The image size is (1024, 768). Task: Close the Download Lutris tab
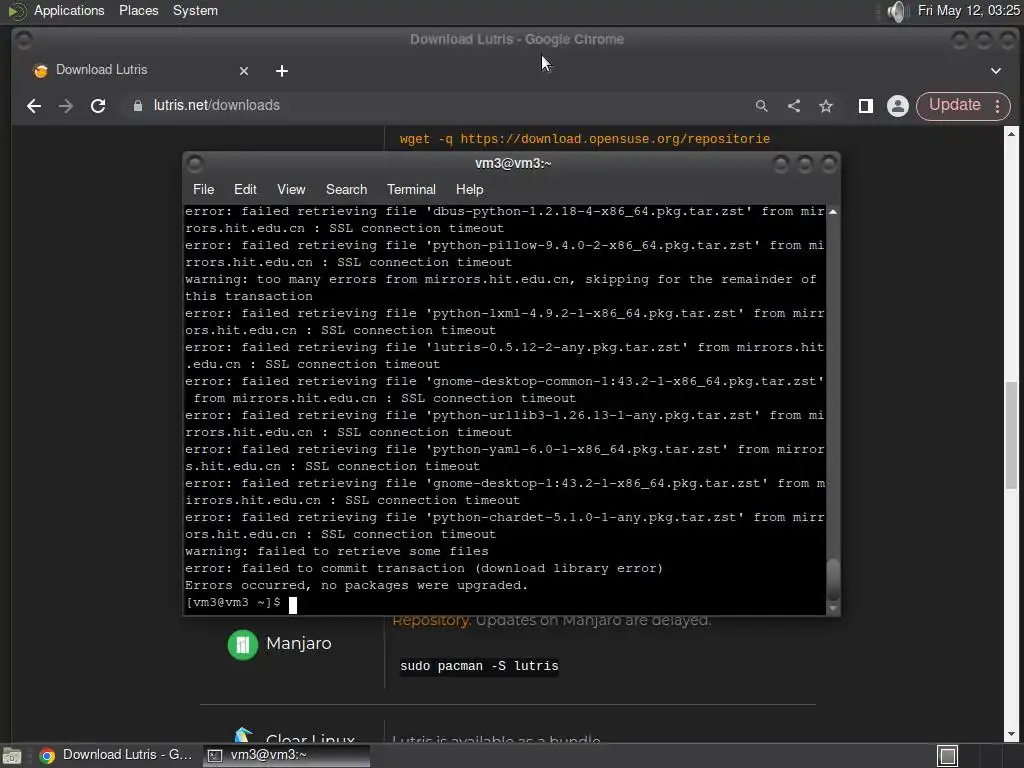click(x=244, y=71)
